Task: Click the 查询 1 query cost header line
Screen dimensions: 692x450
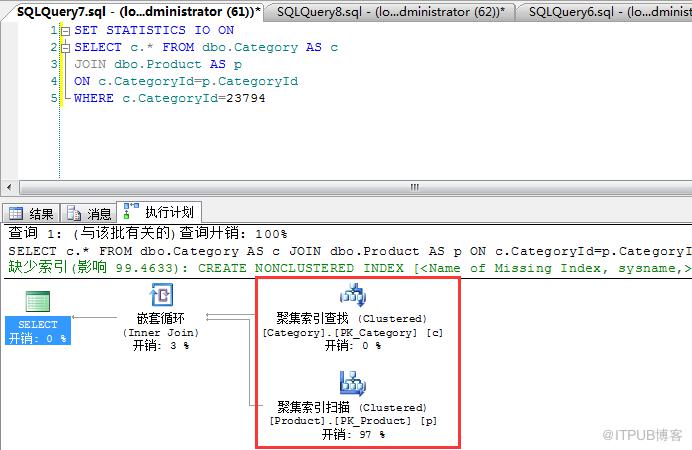Action: click(x=148, y=233)
